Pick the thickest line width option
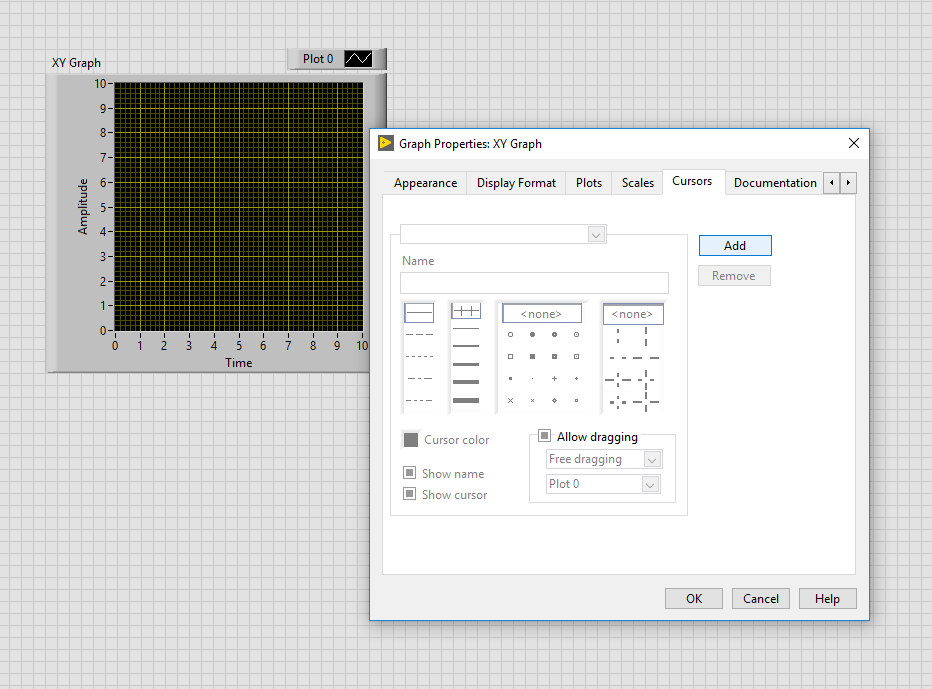The height and width of the screenshot is (689, 932). click(466, 400)
